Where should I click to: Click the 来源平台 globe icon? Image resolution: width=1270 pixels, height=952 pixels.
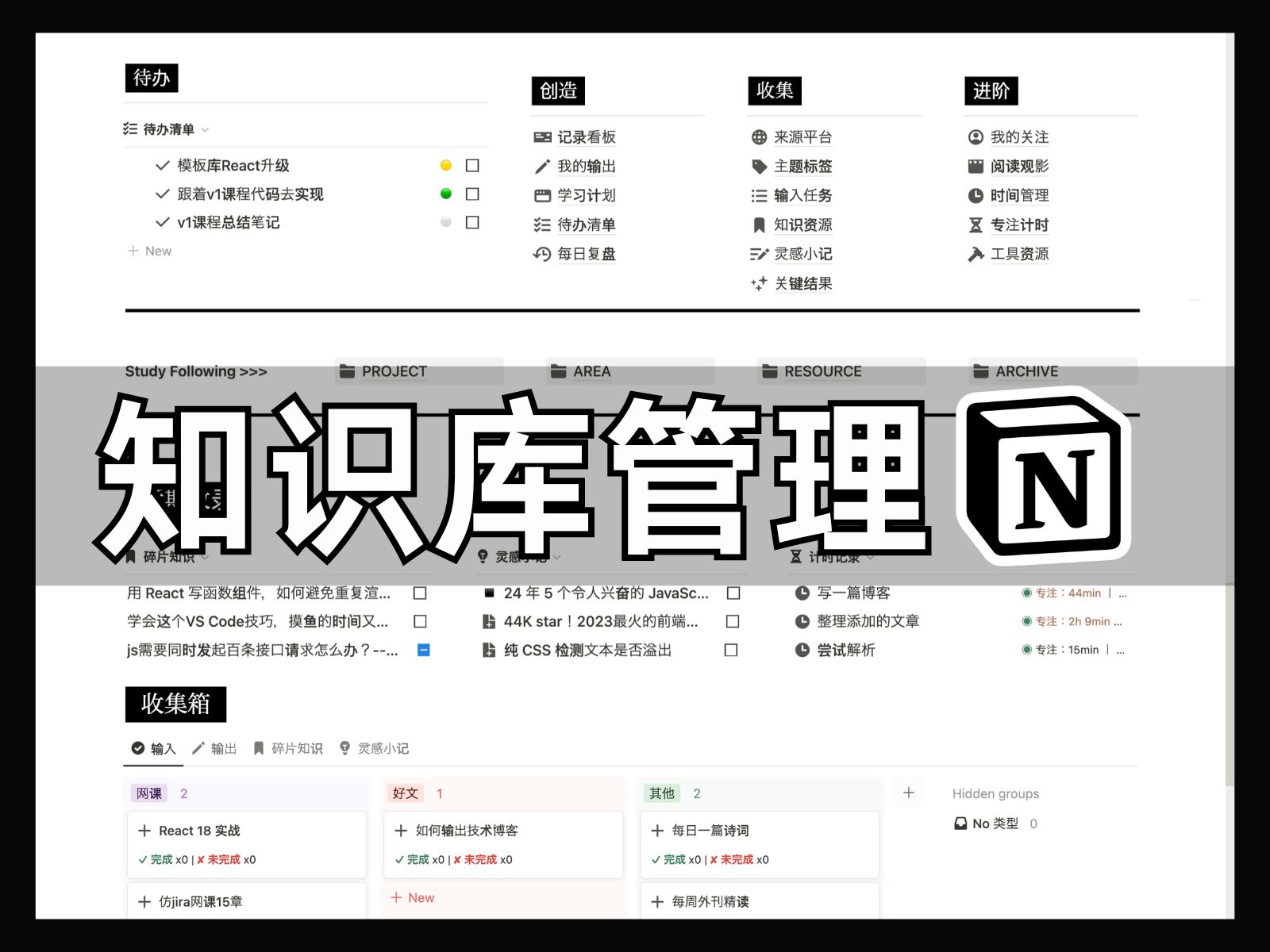click(759, 137)
